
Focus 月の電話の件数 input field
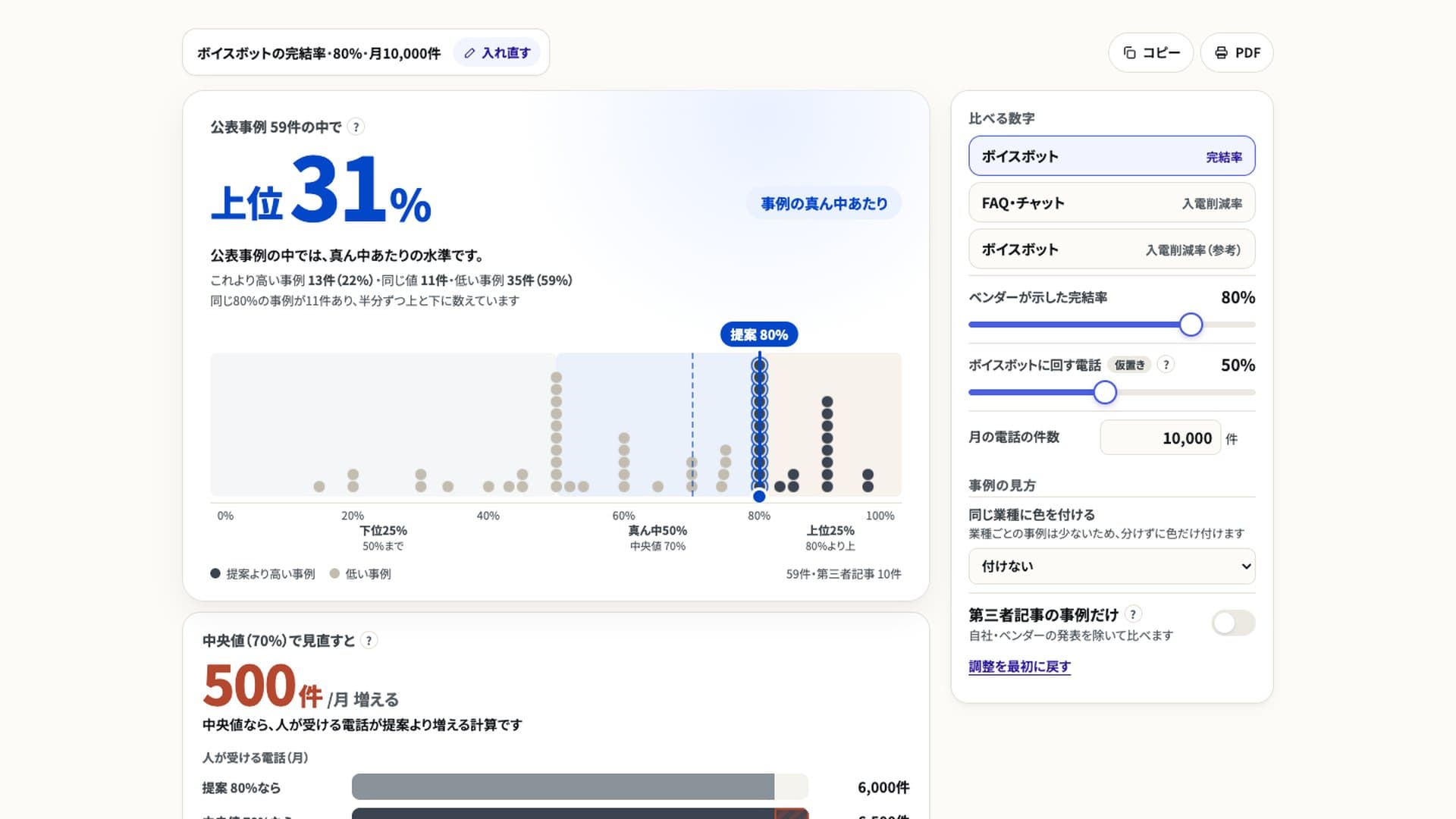pyautogui.click(x=1160, y=438)
